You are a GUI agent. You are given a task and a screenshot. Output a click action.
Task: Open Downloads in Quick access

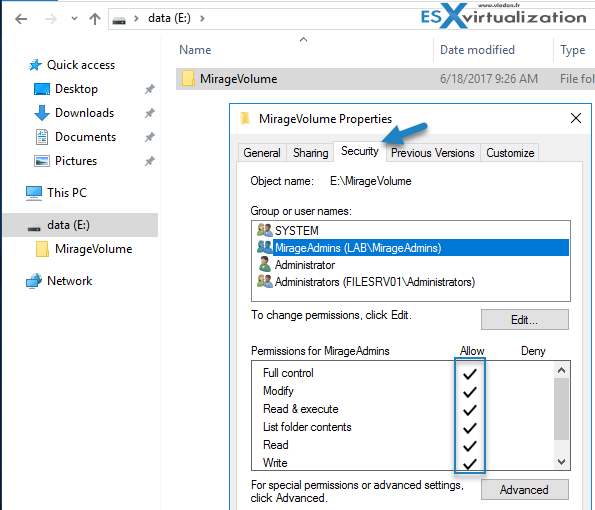[84, 113]
